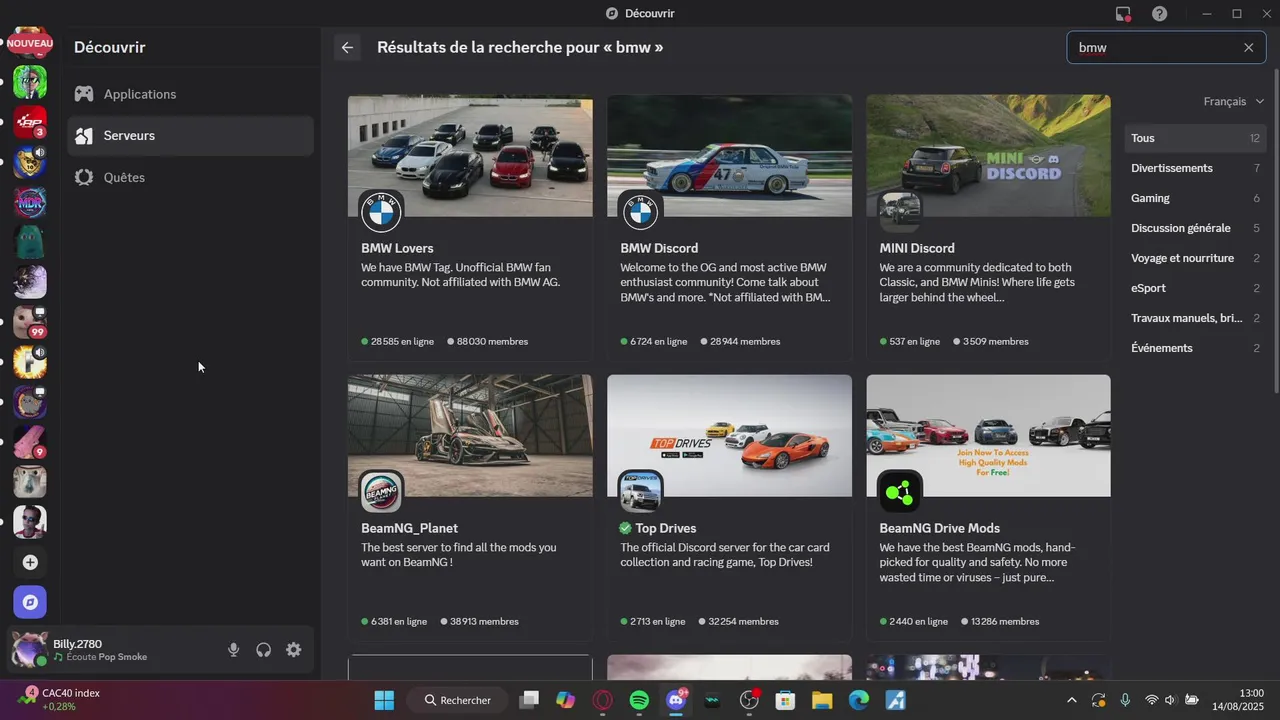
Task: Filter results by Voyage et nourriture
Action: pos(1195,258)
